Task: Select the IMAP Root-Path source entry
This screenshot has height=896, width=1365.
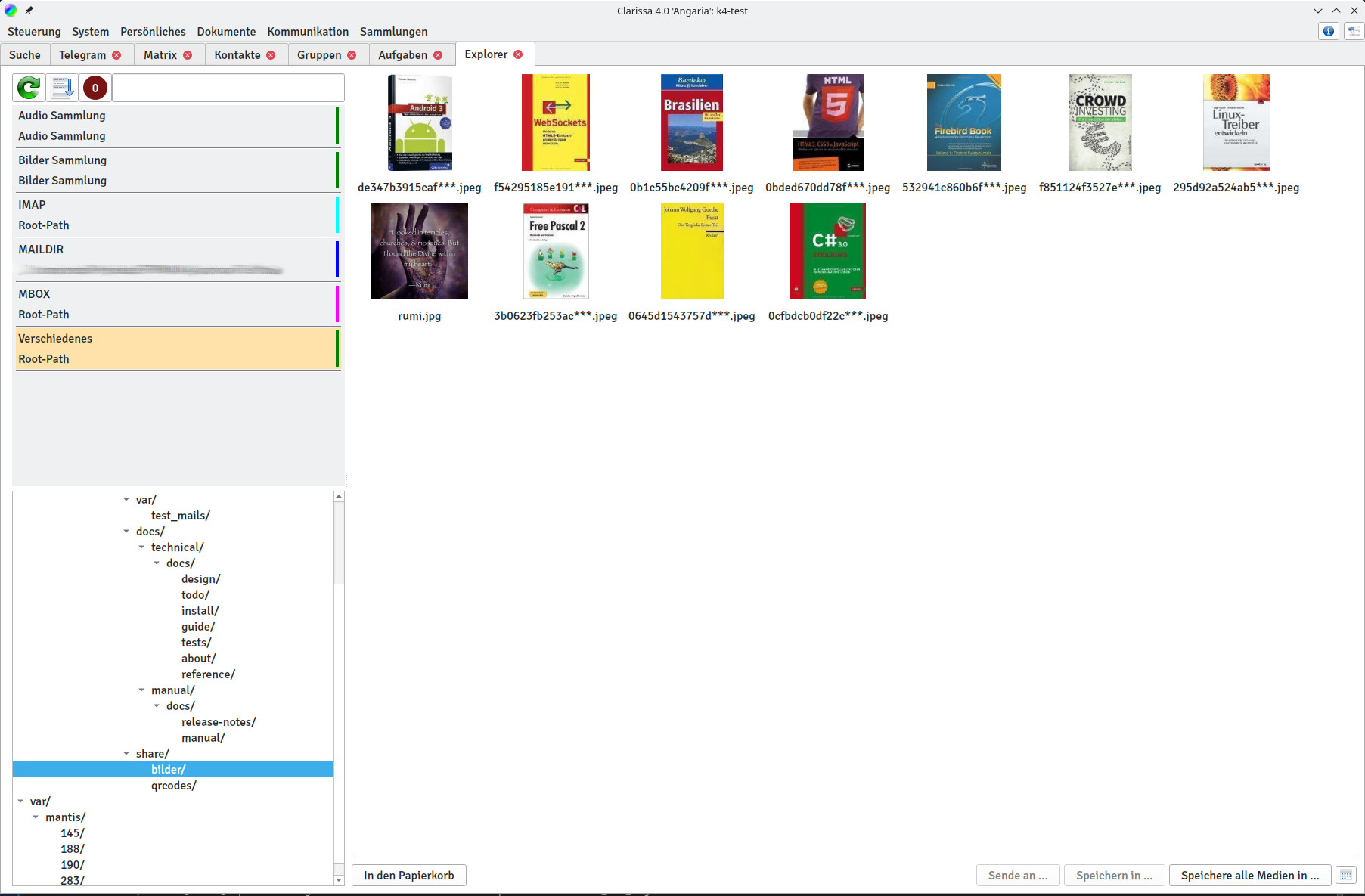Action: click(178, 215)
